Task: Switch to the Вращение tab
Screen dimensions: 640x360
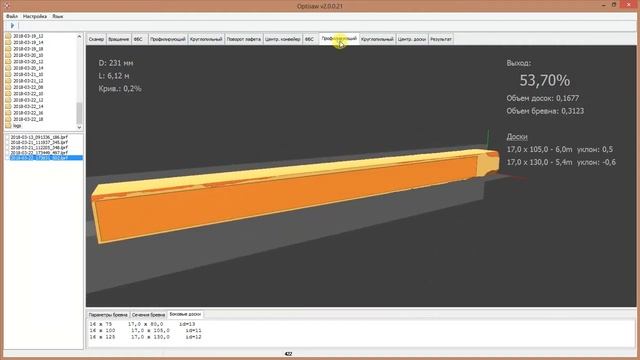Action: coord(118,39)
